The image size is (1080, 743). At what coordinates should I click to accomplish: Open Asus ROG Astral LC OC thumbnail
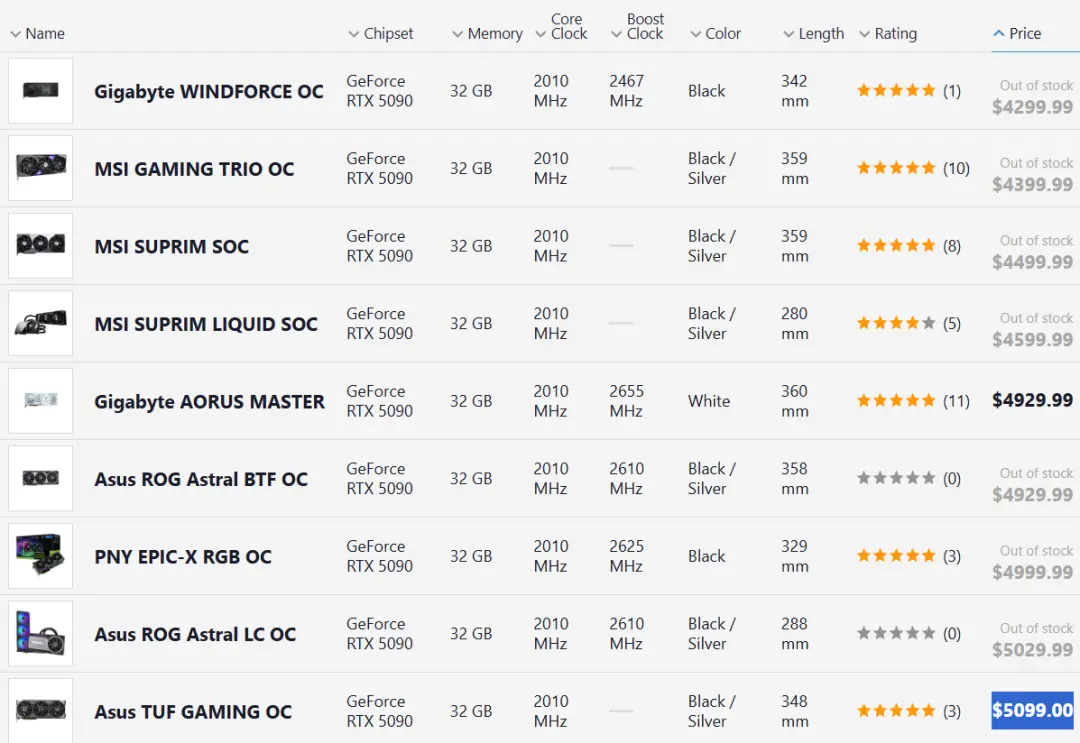(x=41, y=634)
